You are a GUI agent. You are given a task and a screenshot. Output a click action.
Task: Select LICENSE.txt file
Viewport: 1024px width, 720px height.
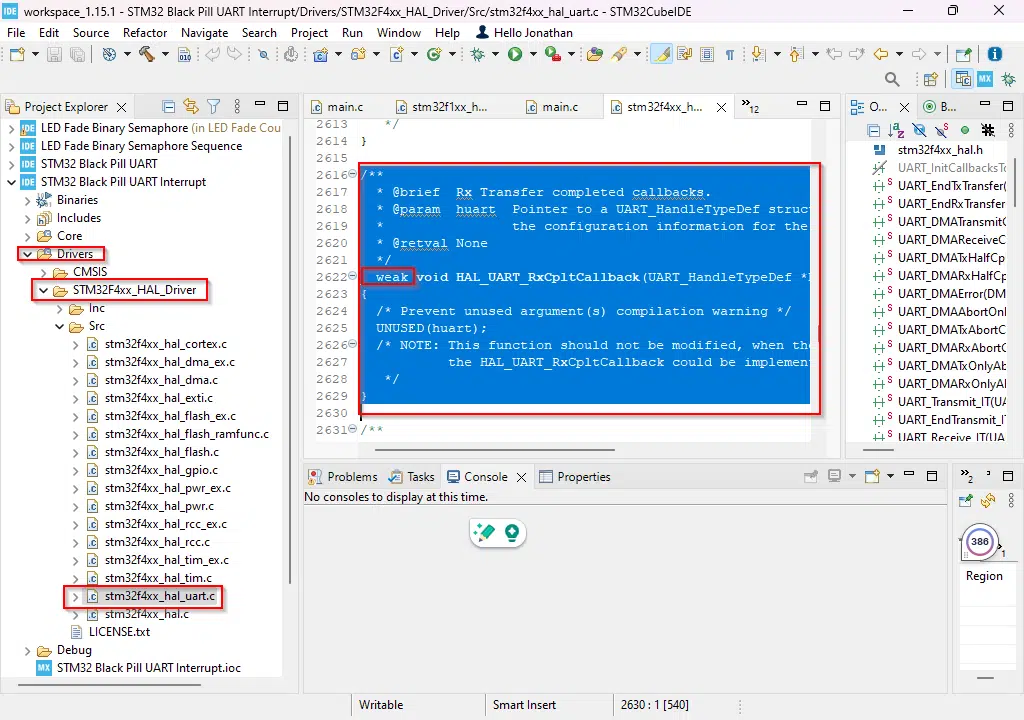click(x=119, y=632)
